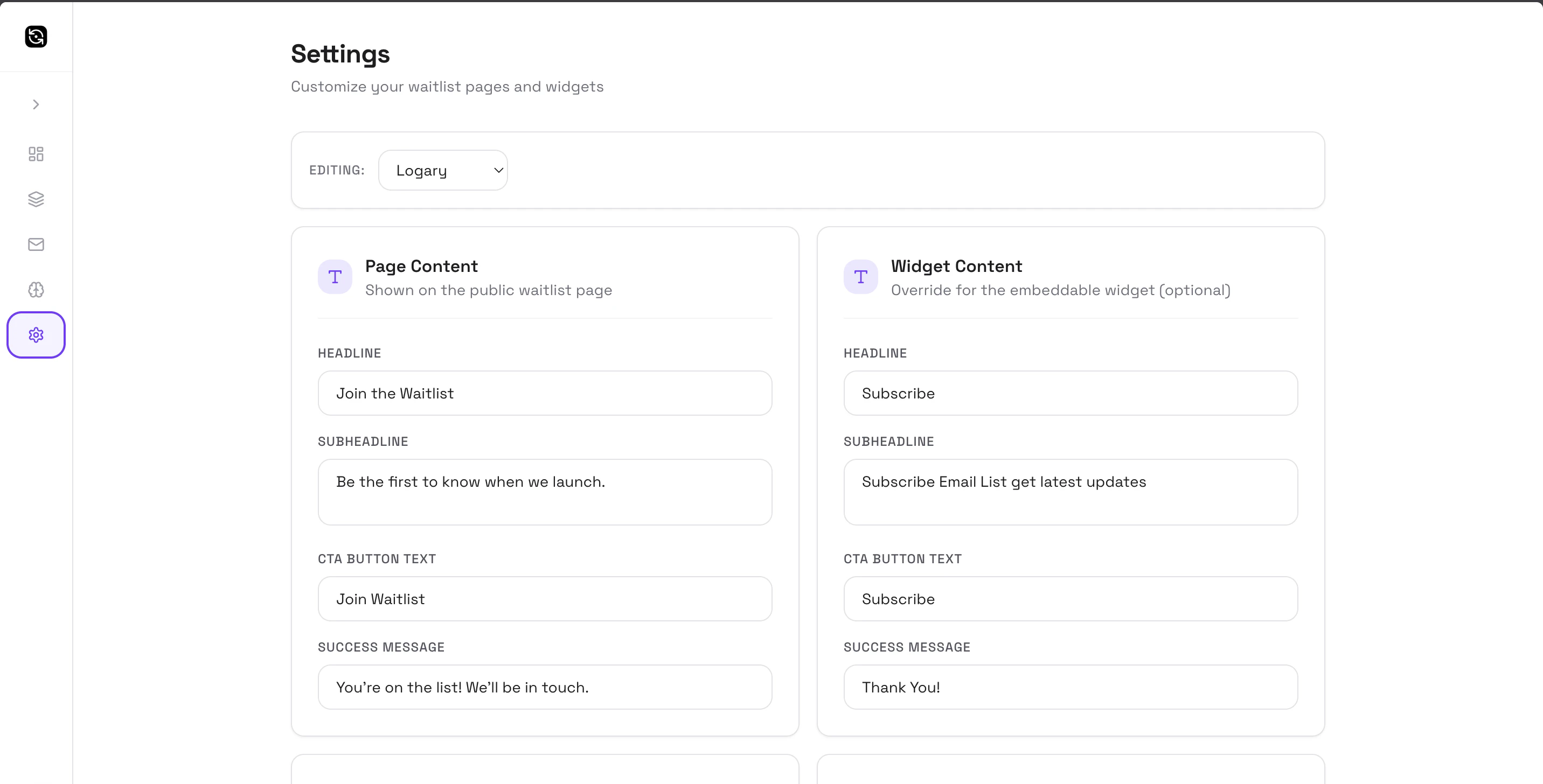1543x784 pixels.
Task: Edit the widget 'Thank You!' success message
Action: coord(1070,687)
